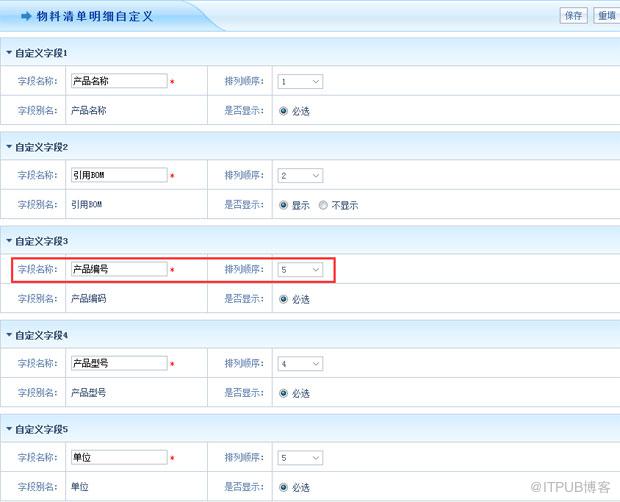Screen dimensions: 620x502
Task: Collapse the 自定义字段2 section
Action: [x=9, y=146]
